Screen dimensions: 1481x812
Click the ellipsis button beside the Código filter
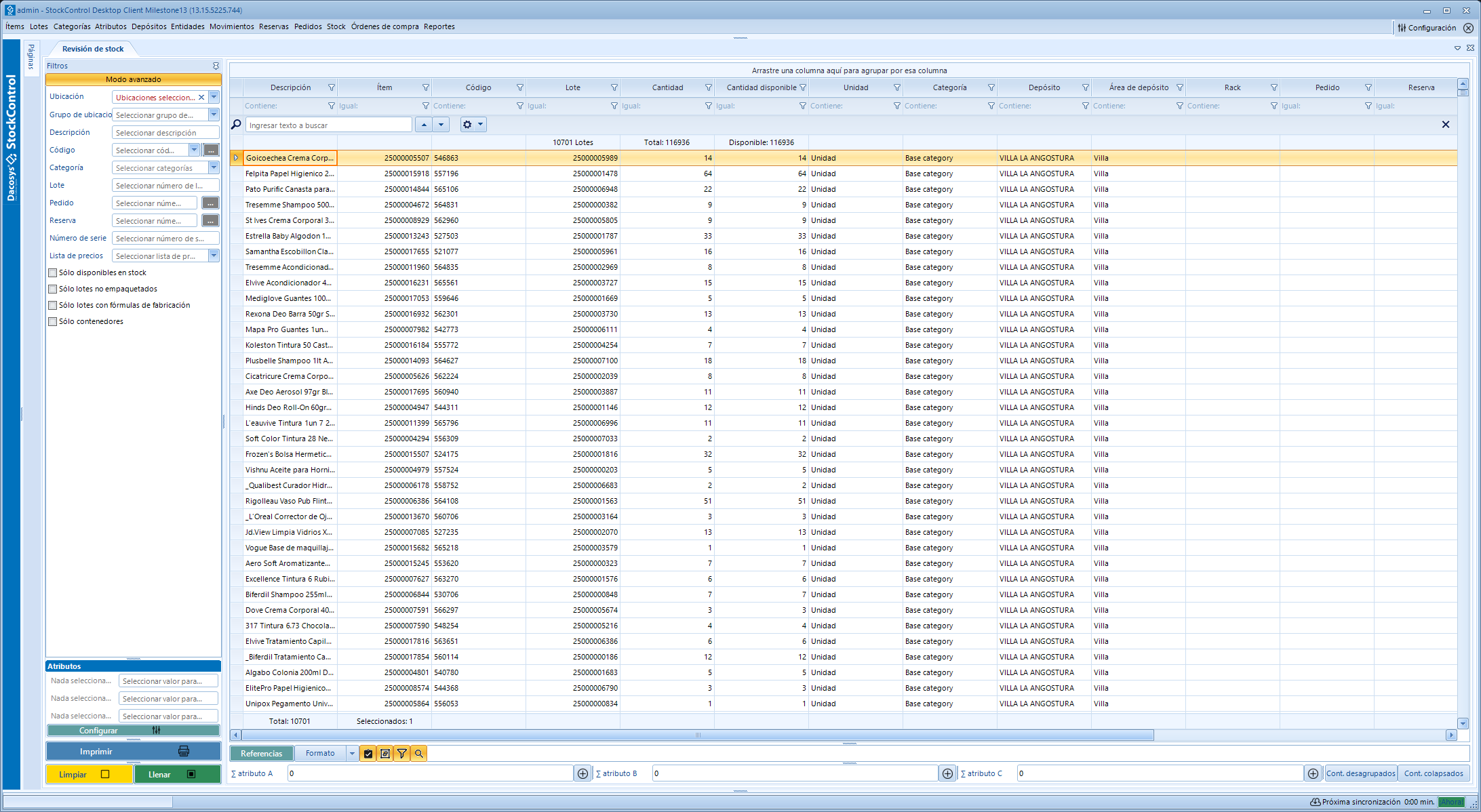211,150
